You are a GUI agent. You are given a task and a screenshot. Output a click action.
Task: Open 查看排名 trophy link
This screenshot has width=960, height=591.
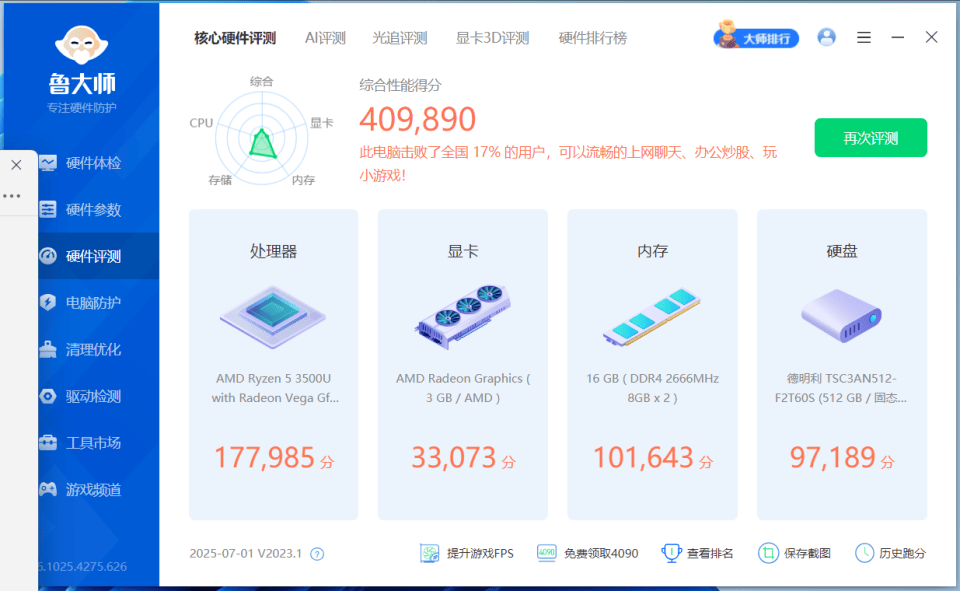click(x=698, y=553)
